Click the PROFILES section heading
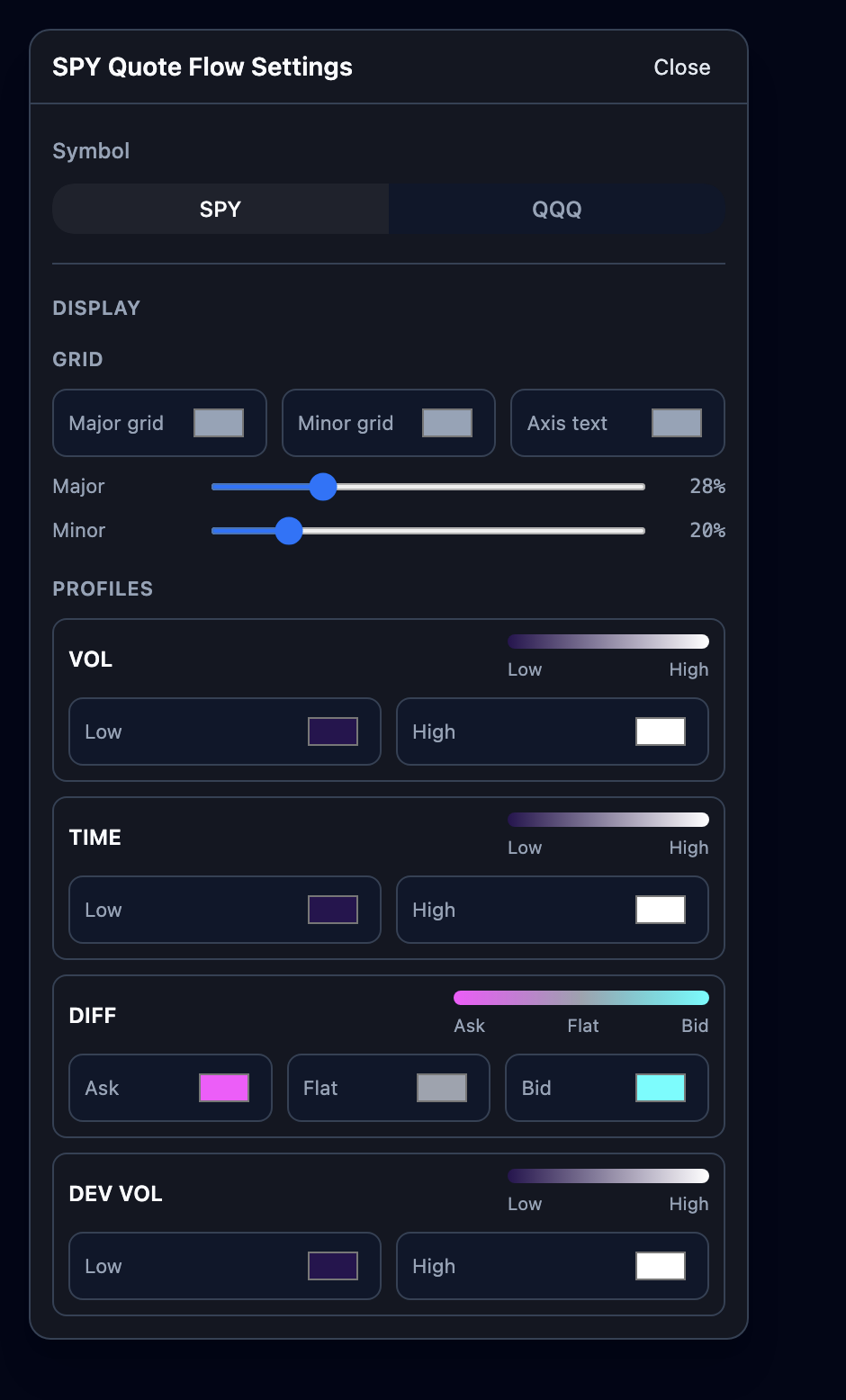Image resolution: width=846 pixels, height=1400 pixels. 103,588
